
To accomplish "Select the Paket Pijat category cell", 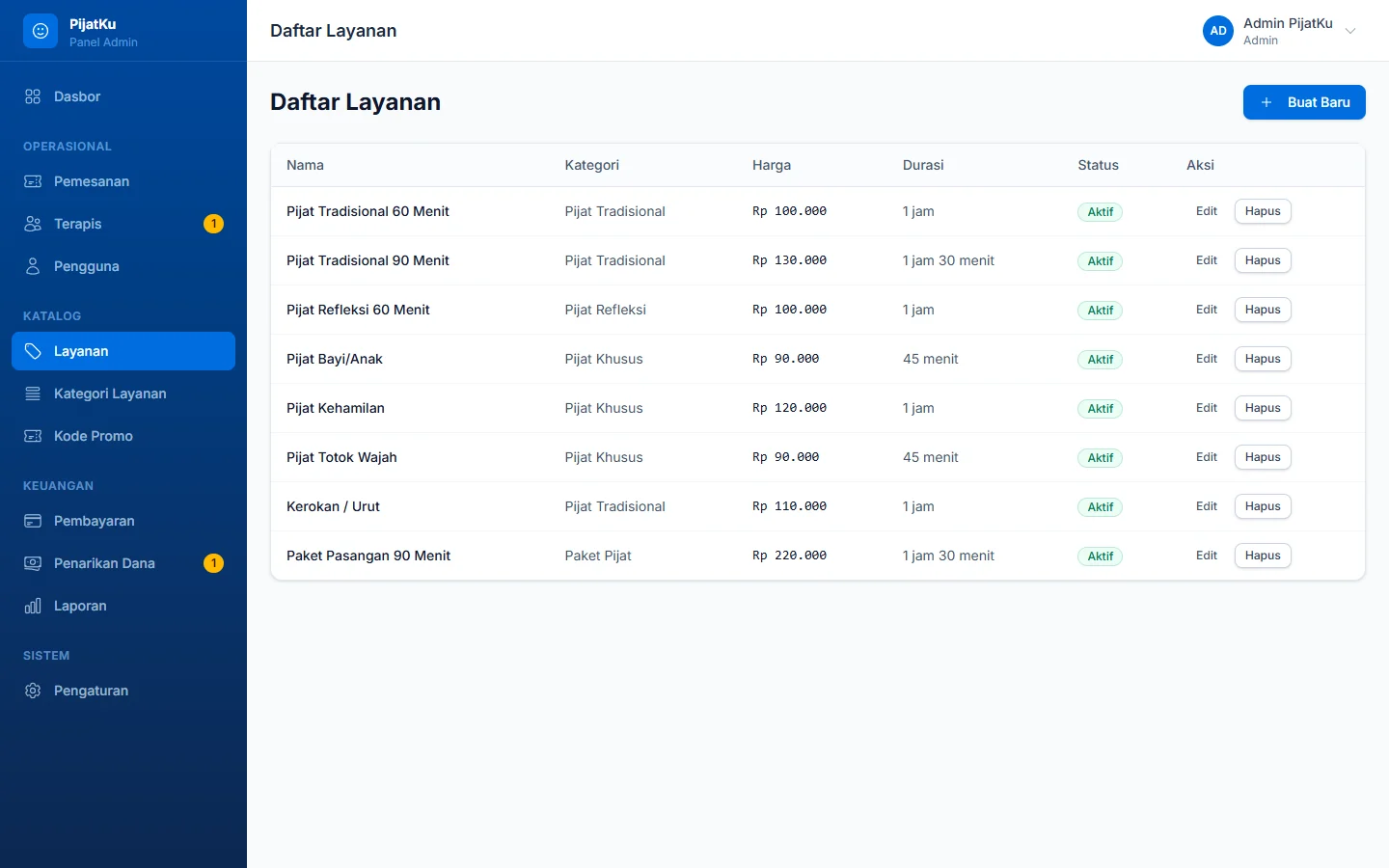I will click(x=598, y=556).
